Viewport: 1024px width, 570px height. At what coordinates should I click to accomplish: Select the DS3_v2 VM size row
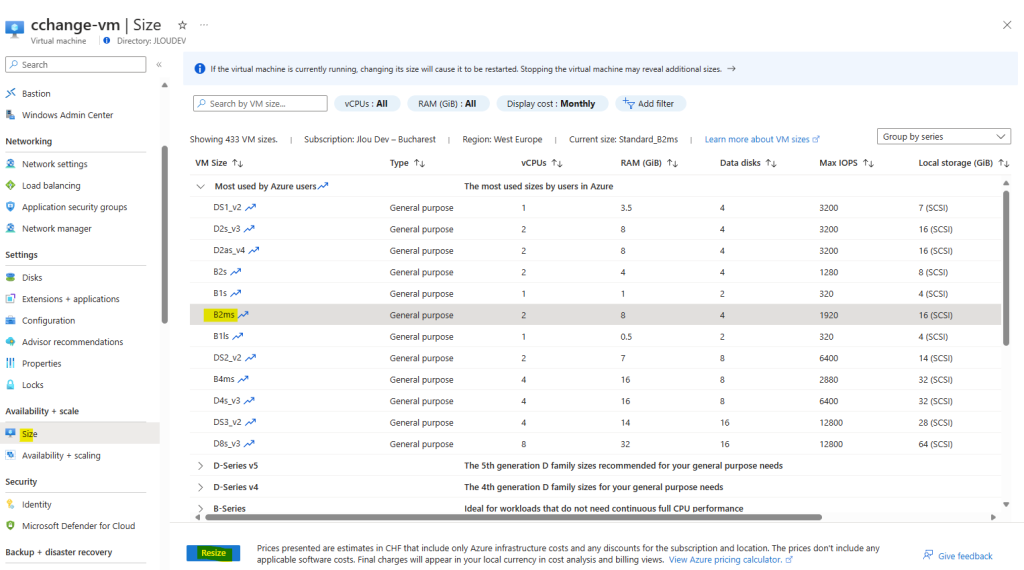(x=595, y=422)
